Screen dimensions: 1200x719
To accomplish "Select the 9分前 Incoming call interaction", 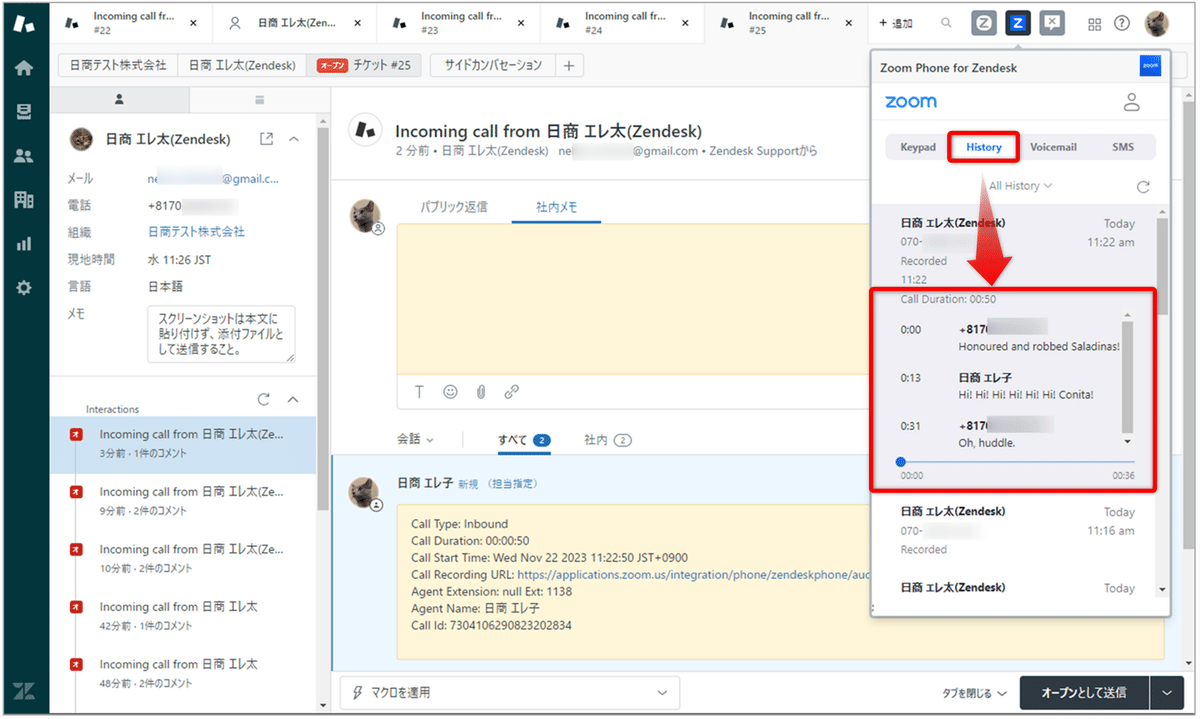I will 183,501.
